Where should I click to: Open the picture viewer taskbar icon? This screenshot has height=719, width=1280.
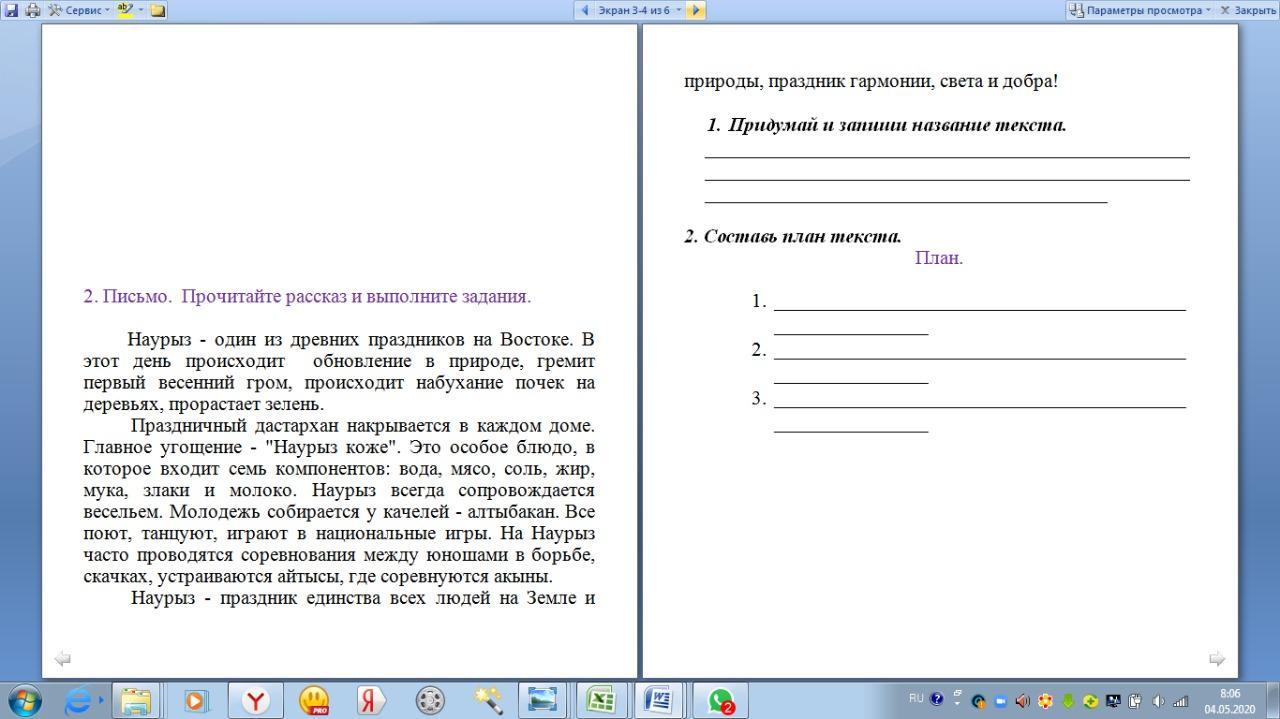(542, 701)
